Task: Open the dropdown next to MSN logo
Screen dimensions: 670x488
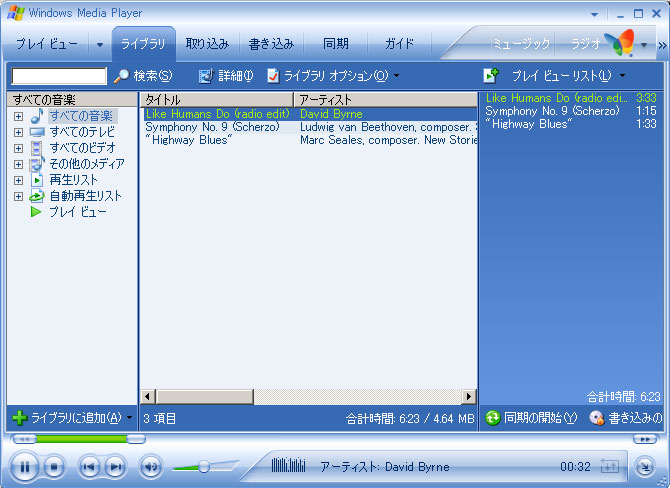Action: (644, 44)
